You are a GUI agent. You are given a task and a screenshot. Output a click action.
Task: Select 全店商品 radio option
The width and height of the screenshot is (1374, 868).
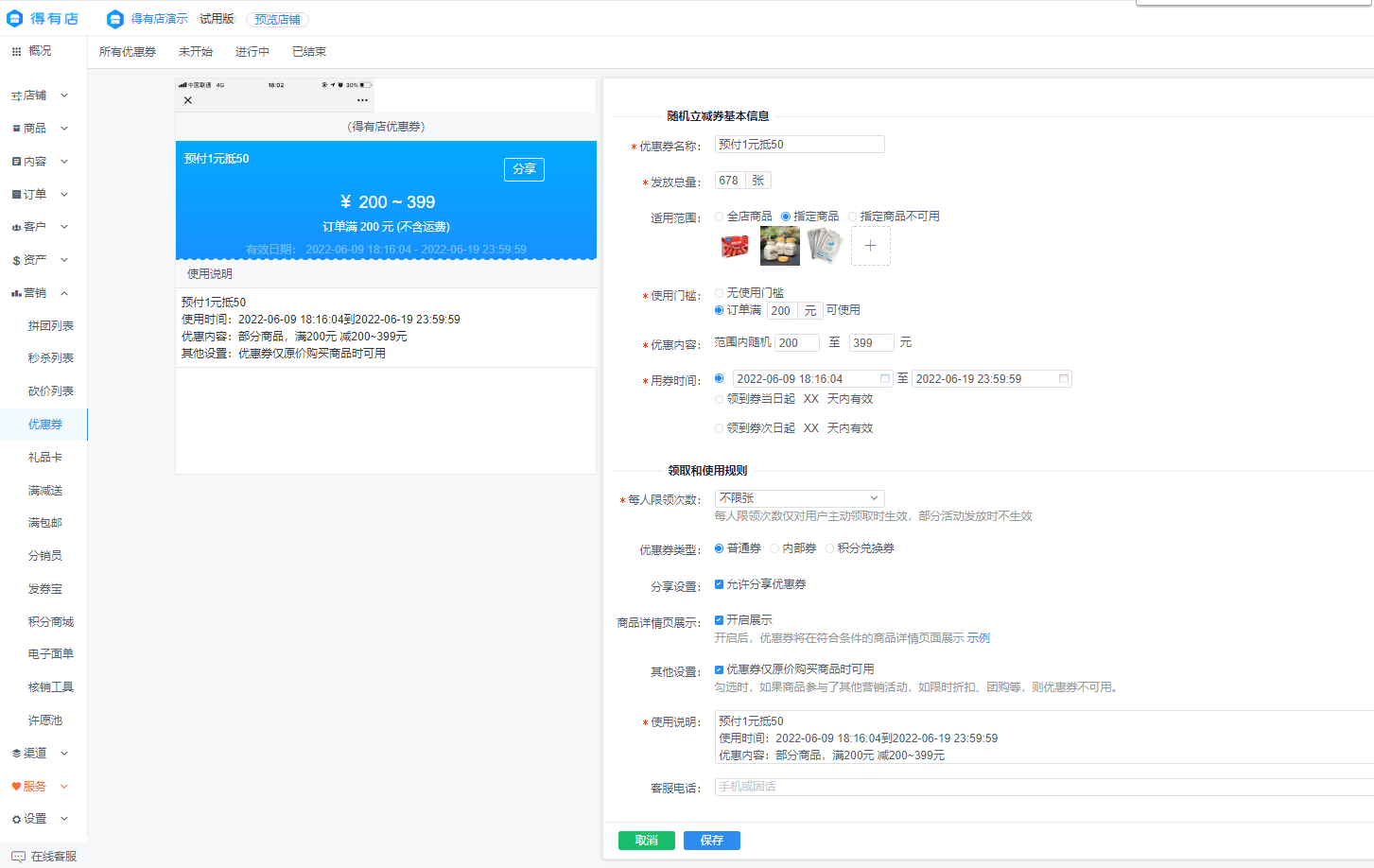click(x=720, y=217)
